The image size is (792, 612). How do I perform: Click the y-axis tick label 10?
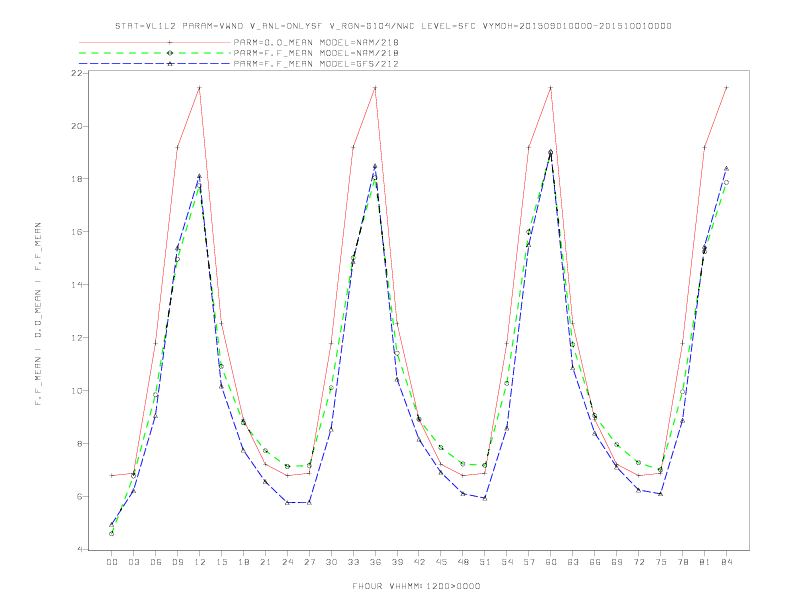[x=76, y=391]
